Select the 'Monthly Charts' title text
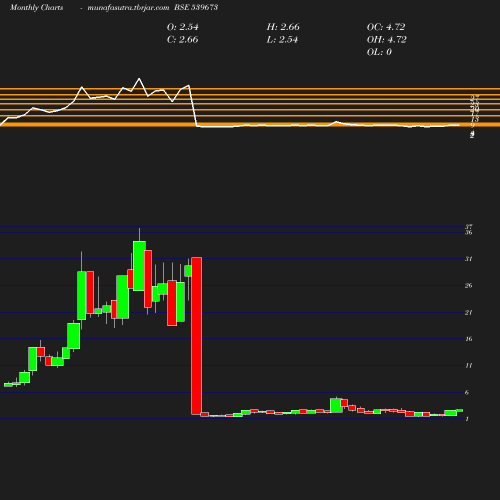The image size is (500, 500). 36,7
